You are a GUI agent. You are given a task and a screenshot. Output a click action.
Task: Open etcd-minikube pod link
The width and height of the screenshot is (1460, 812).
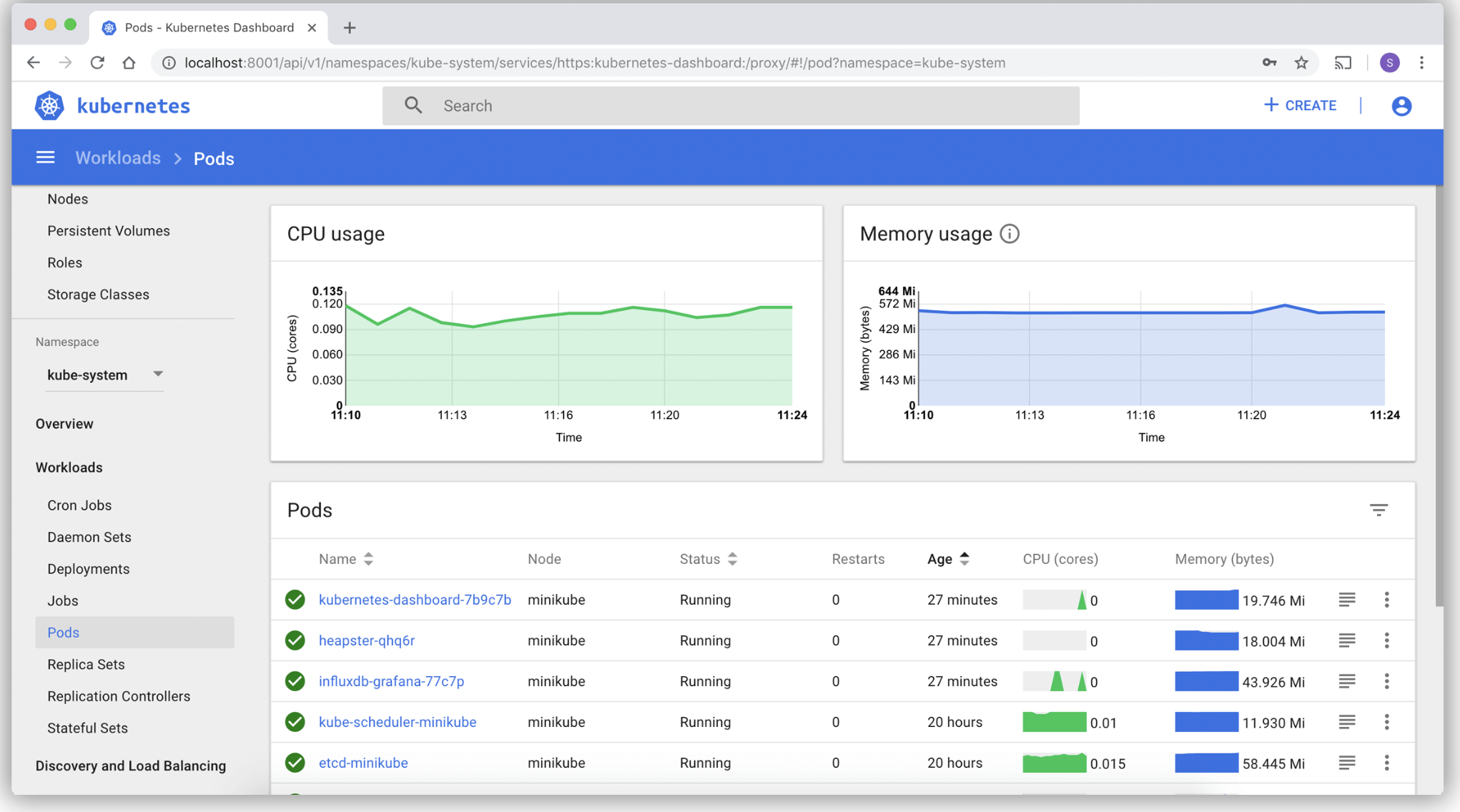tap(363, 763)
